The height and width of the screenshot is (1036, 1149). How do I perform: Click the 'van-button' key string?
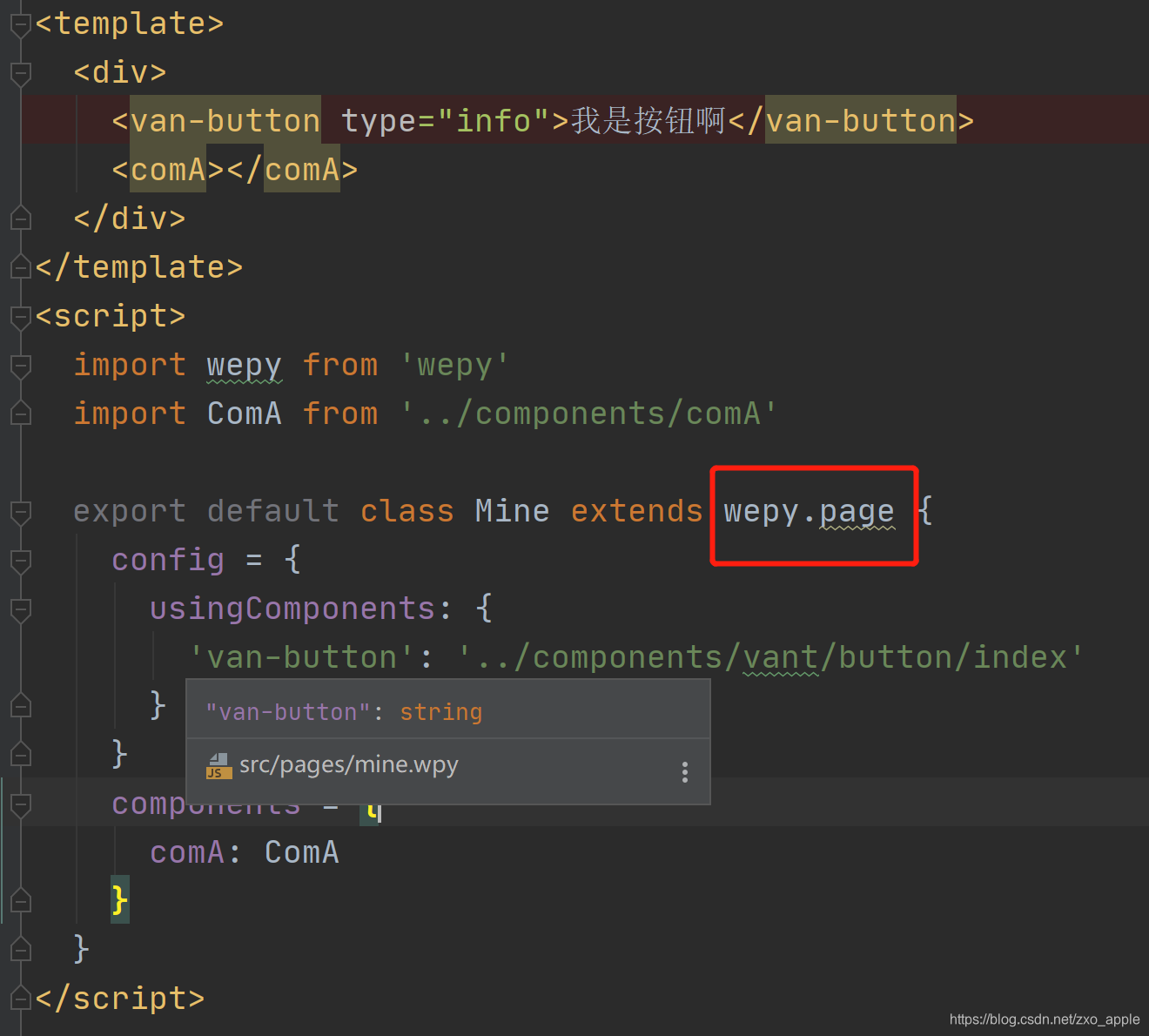click(302, 656)
